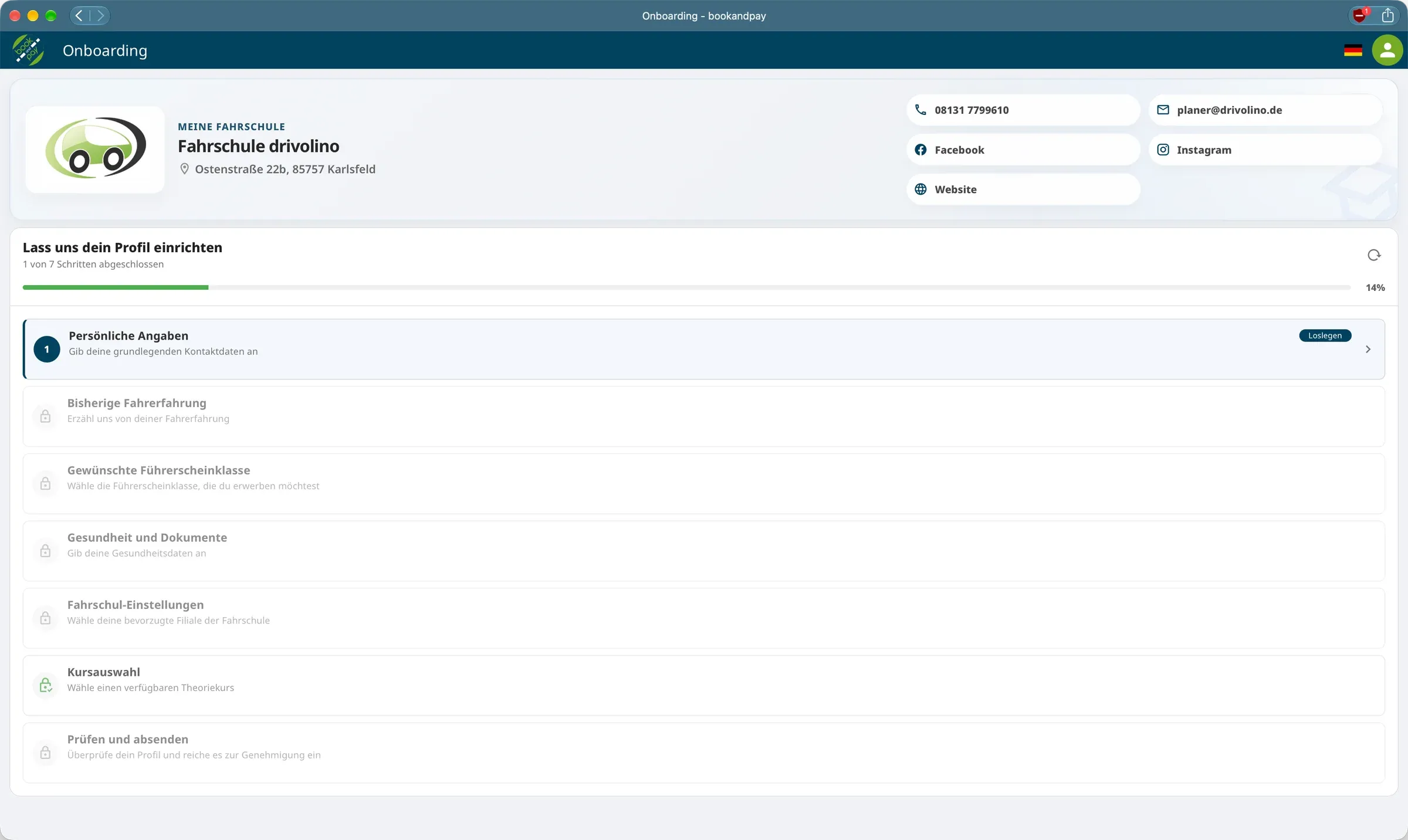Click address Ostenstraße 22b, 85757 Karlsfeld
This screenshot has height=840, width=1408.
pos(285,169)
